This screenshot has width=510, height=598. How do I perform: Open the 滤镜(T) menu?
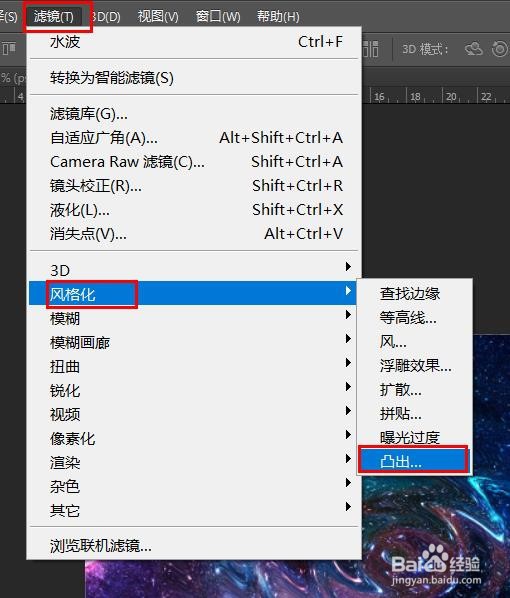click(x=54, y=16)
